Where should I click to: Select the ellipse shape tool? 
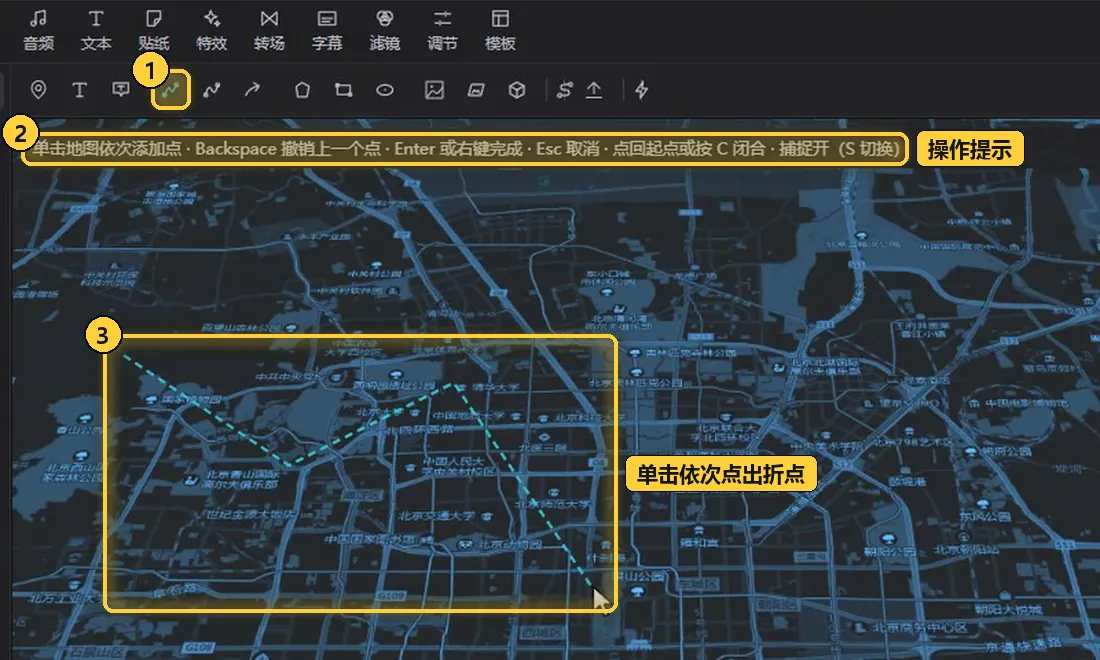384,90
